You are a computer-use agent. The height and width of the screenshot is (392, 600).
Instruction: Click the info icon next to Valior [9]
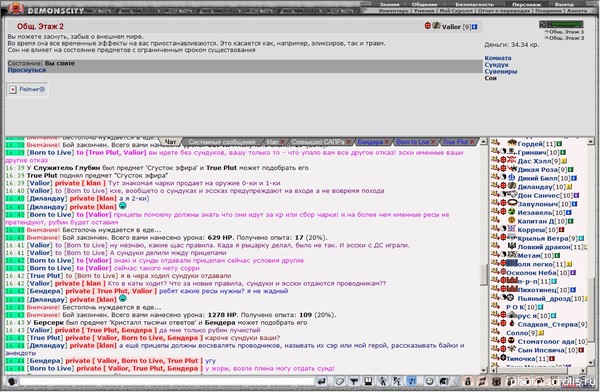point(475,27)
